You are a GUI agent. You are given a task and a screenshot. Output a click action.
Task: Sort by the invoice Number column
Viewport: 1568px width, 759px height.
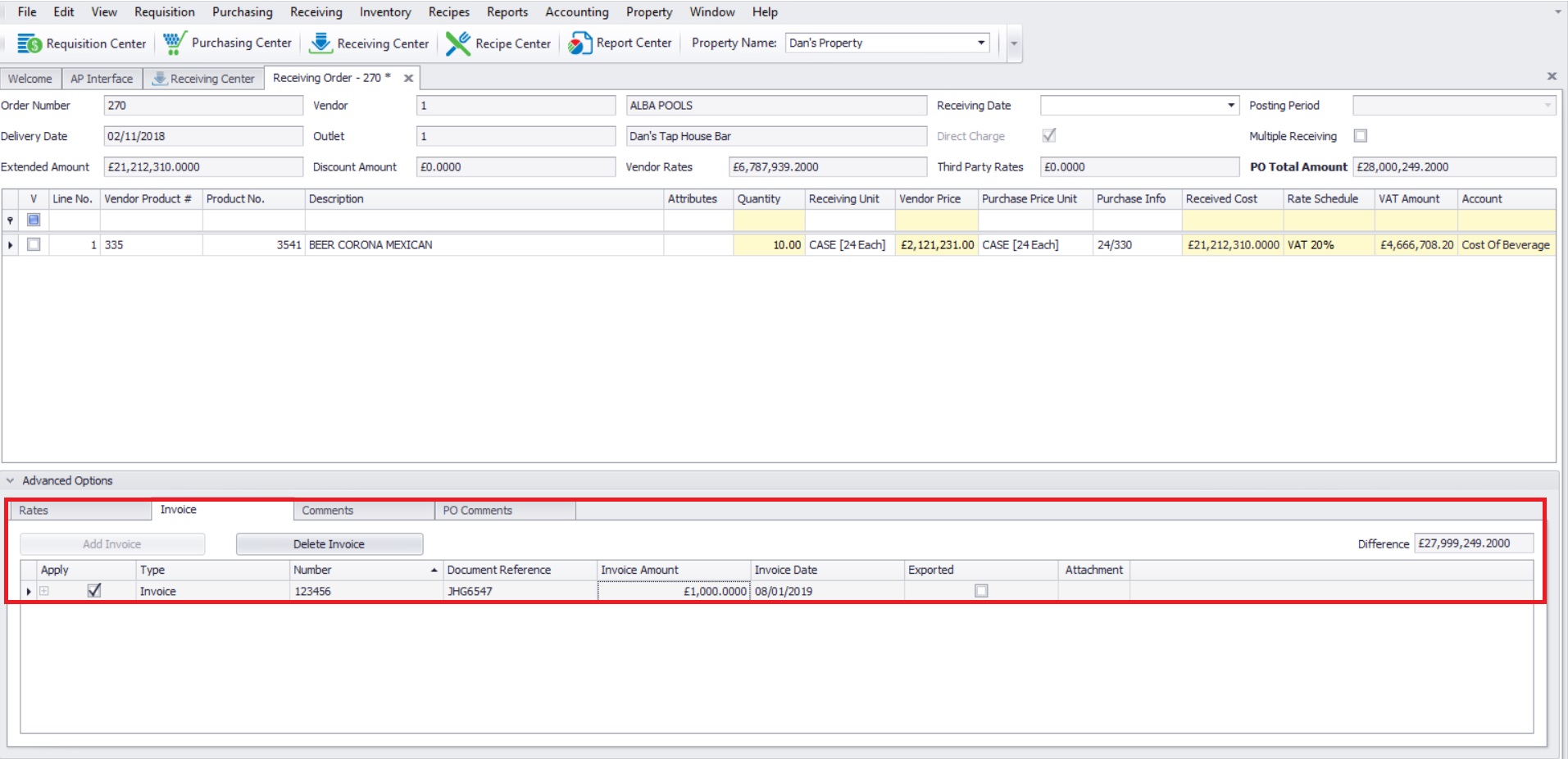click(x=366, y=570)
